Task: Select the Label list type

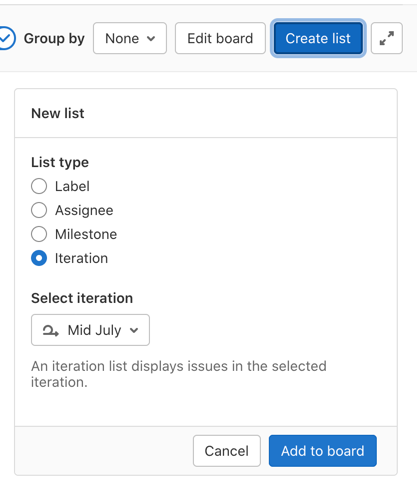Action: 39,186
